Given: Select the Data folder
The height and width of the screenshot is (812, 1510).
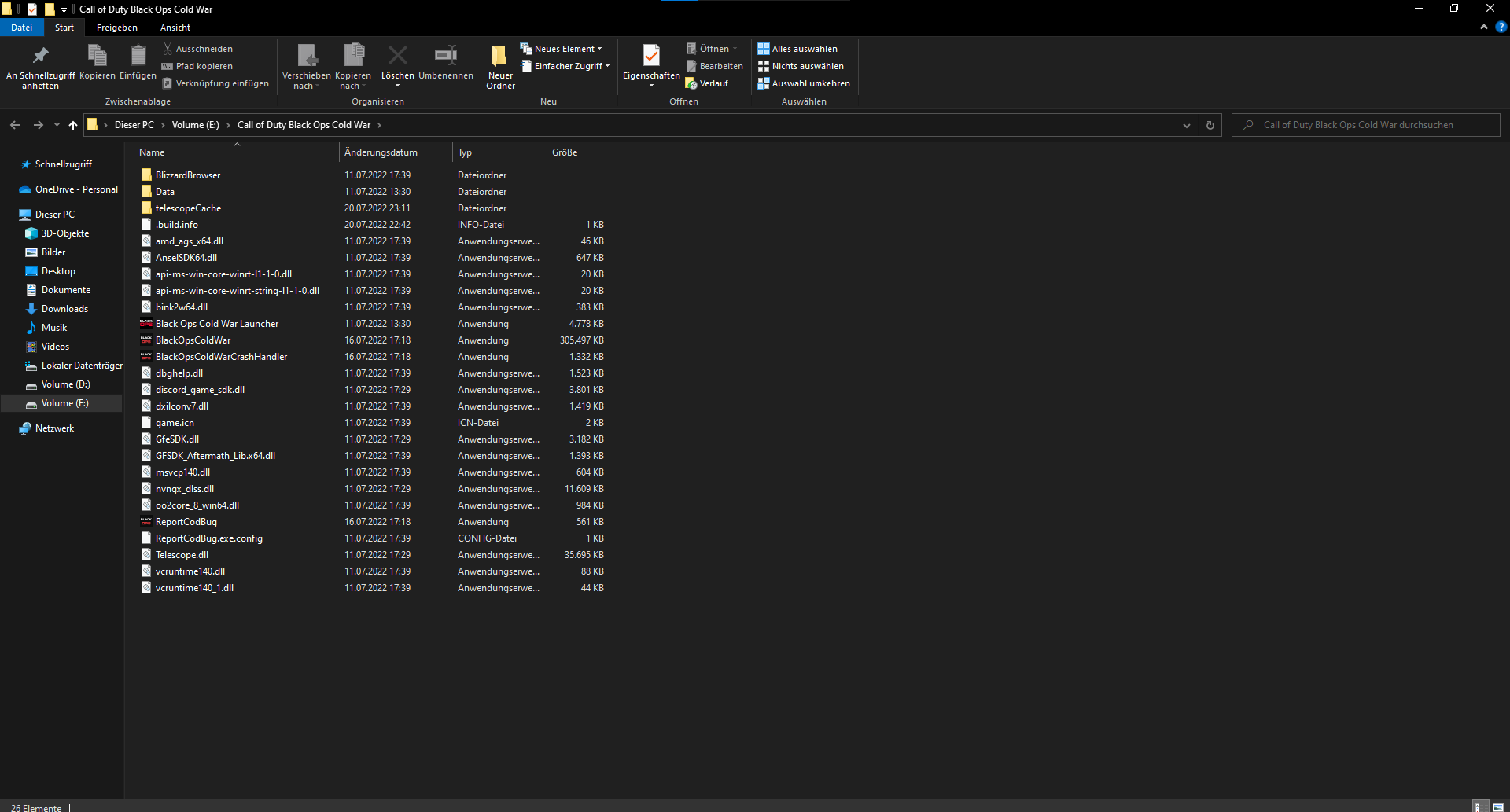Looking at the screenshot, I should click(165, 192).
